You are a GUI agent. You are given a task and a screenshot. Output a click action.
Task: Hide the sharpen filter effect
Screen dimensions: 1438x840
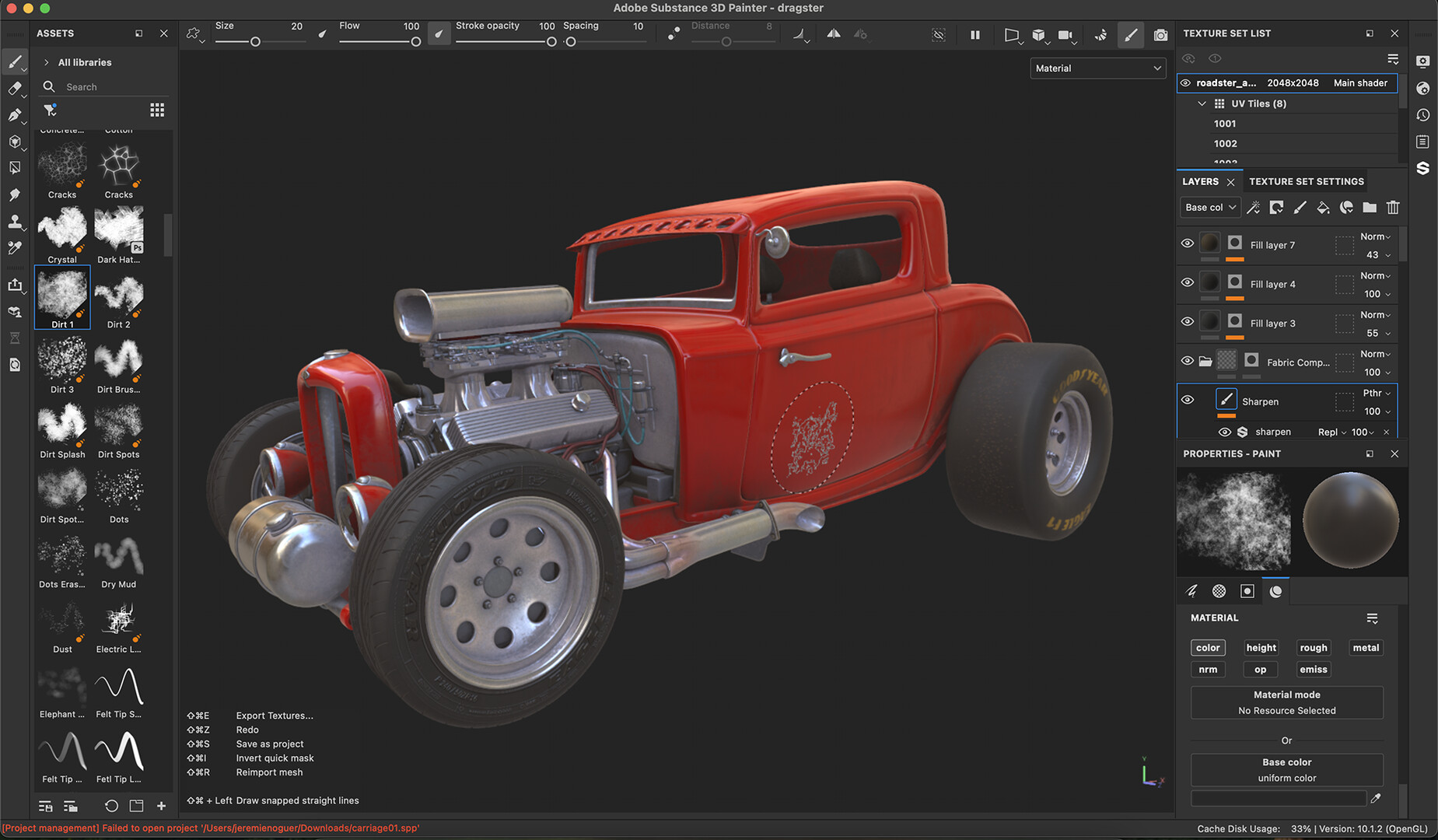1225,432
